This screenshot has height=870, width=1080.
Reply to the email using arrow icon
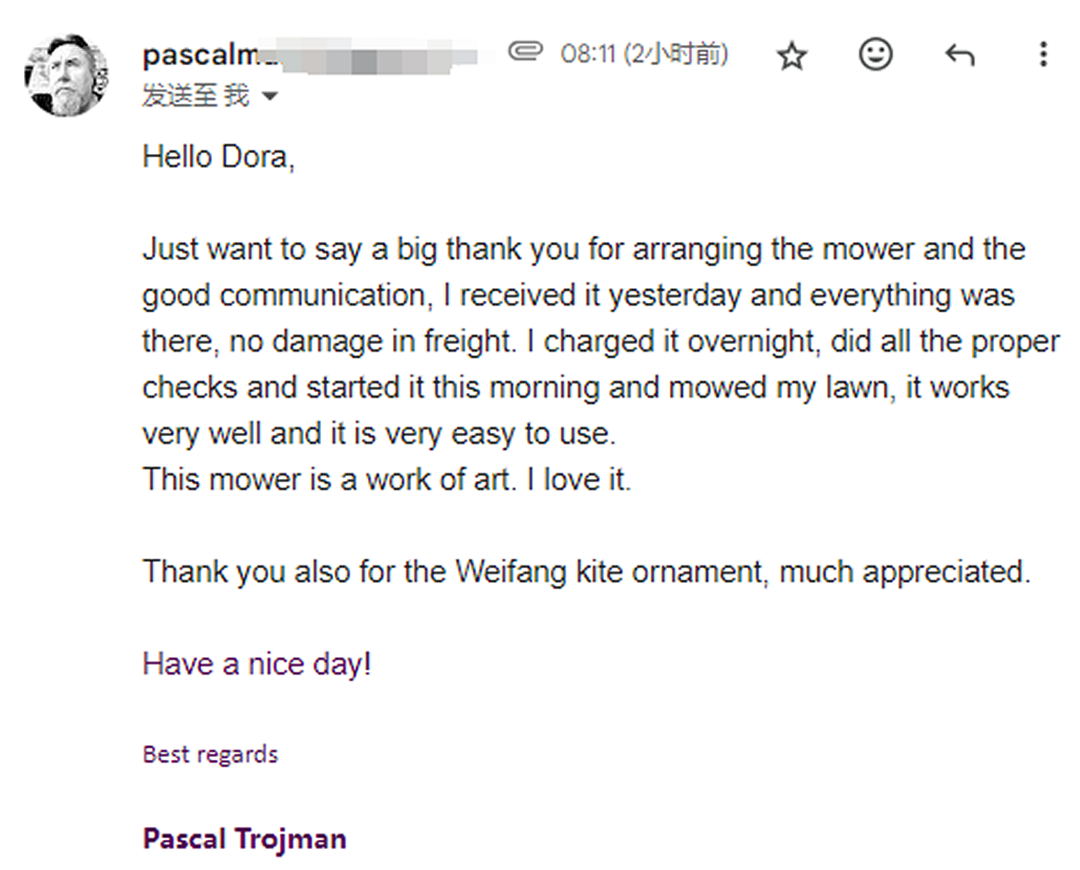(x=959, y=56)
